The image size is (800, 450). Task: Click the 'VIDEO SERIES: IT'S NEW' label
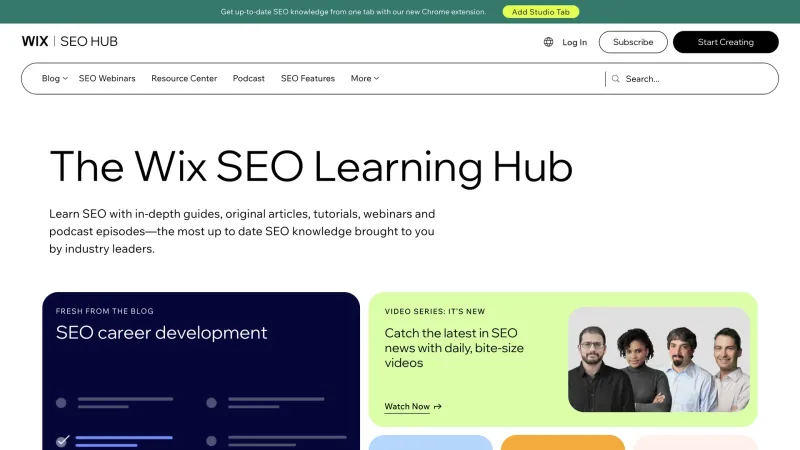click(x=435, y=311)
